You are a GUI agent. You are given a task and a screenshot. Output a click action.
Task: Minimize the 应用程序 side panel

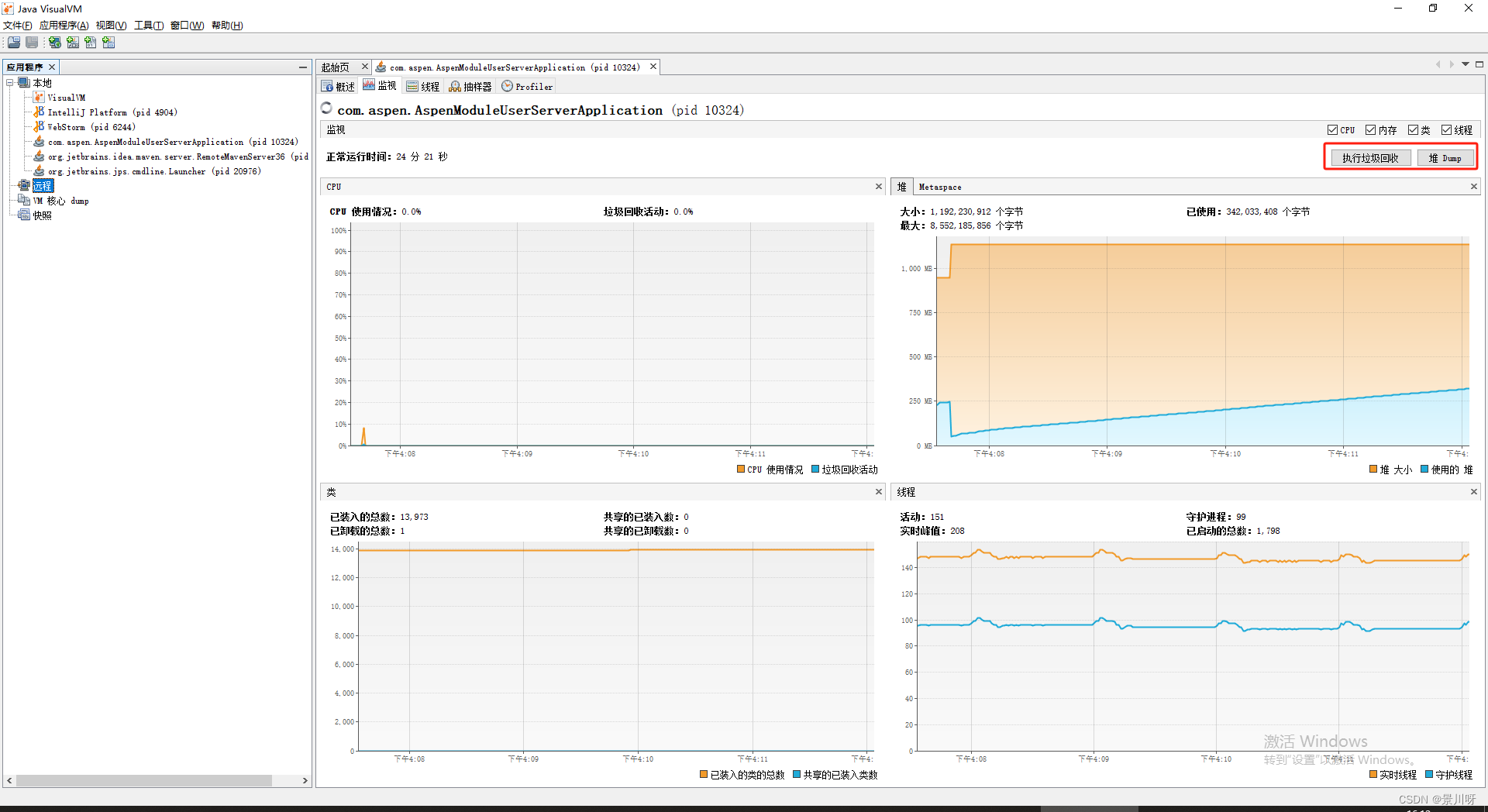(x=303, y=67)
